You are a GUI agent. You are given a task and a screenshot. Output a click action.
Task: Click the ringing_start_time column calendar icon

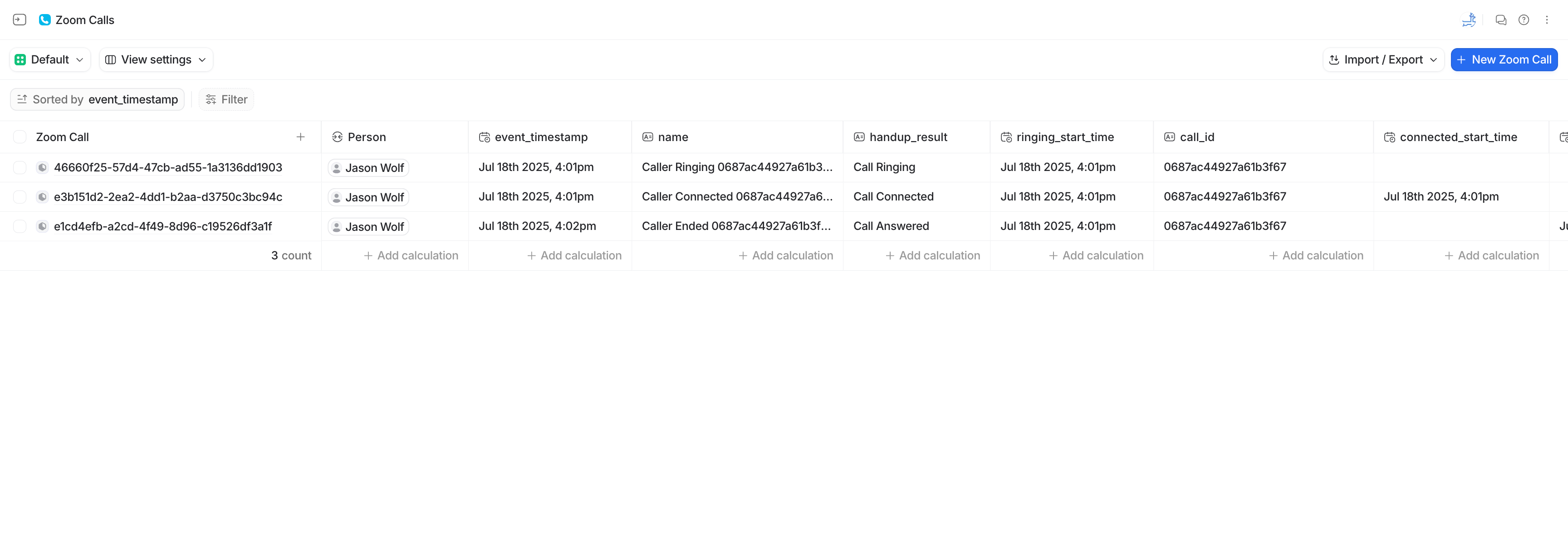(x=1006, y=137)
